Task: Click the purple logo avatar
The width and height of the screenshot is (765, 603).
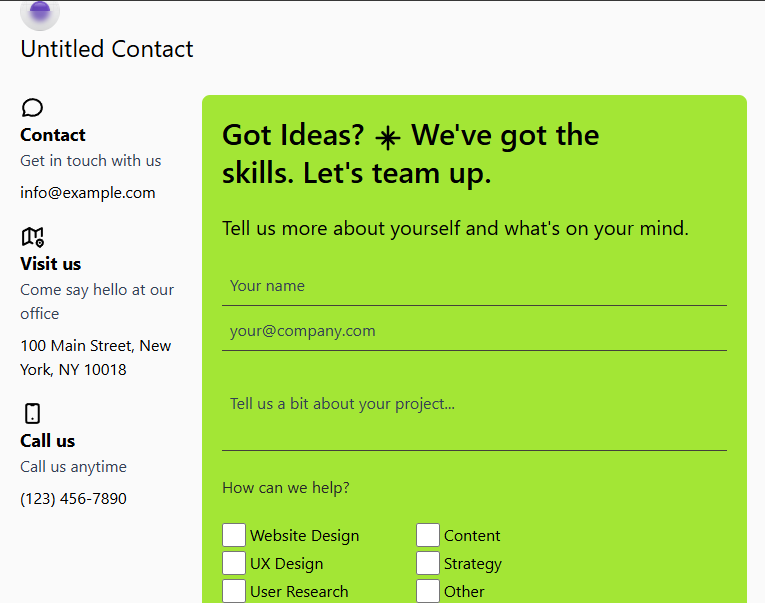Action: [x=40, y=12]
